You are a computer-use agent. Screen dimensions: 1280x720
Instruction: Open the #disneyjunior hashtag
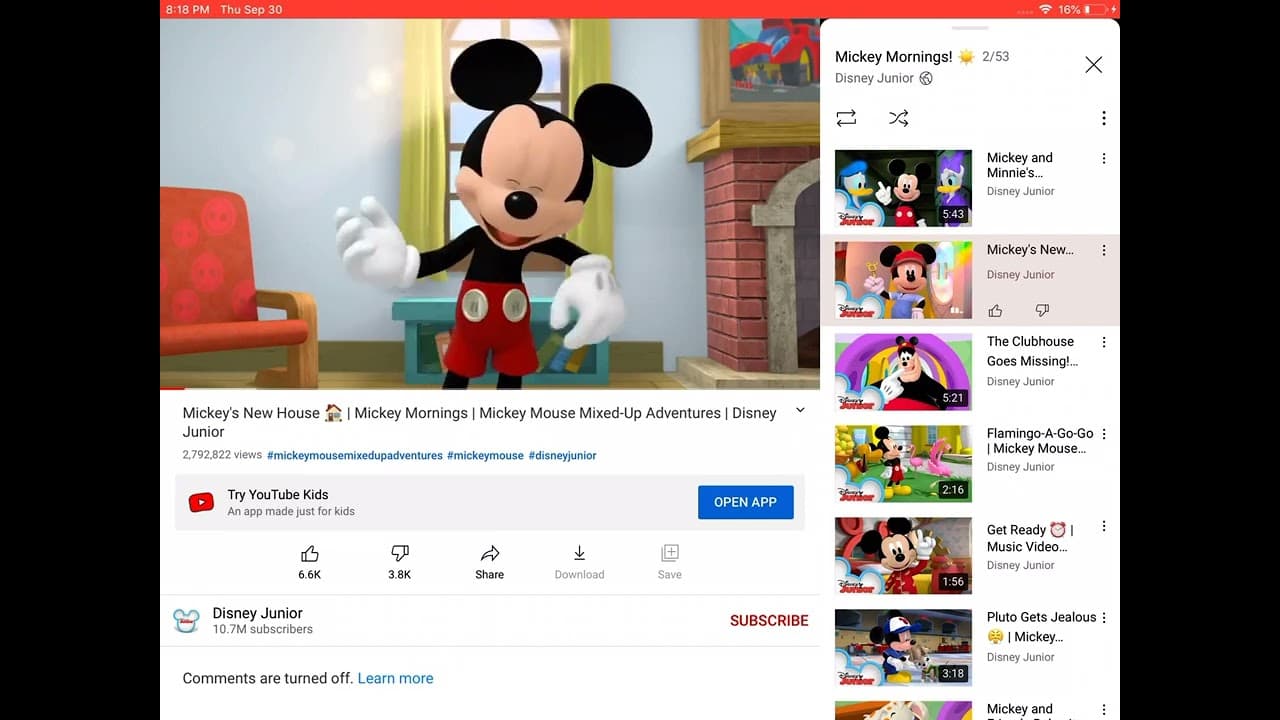tap(562, 455)
